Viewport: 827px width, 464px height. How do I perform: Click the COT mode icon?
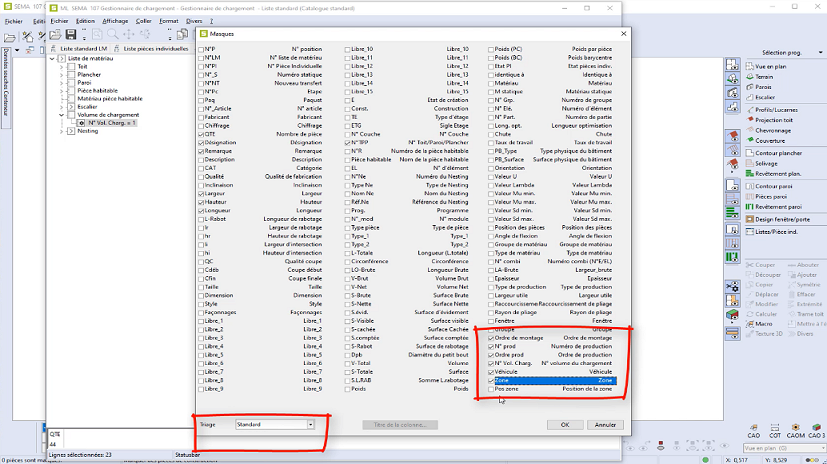tap(775, 434)
